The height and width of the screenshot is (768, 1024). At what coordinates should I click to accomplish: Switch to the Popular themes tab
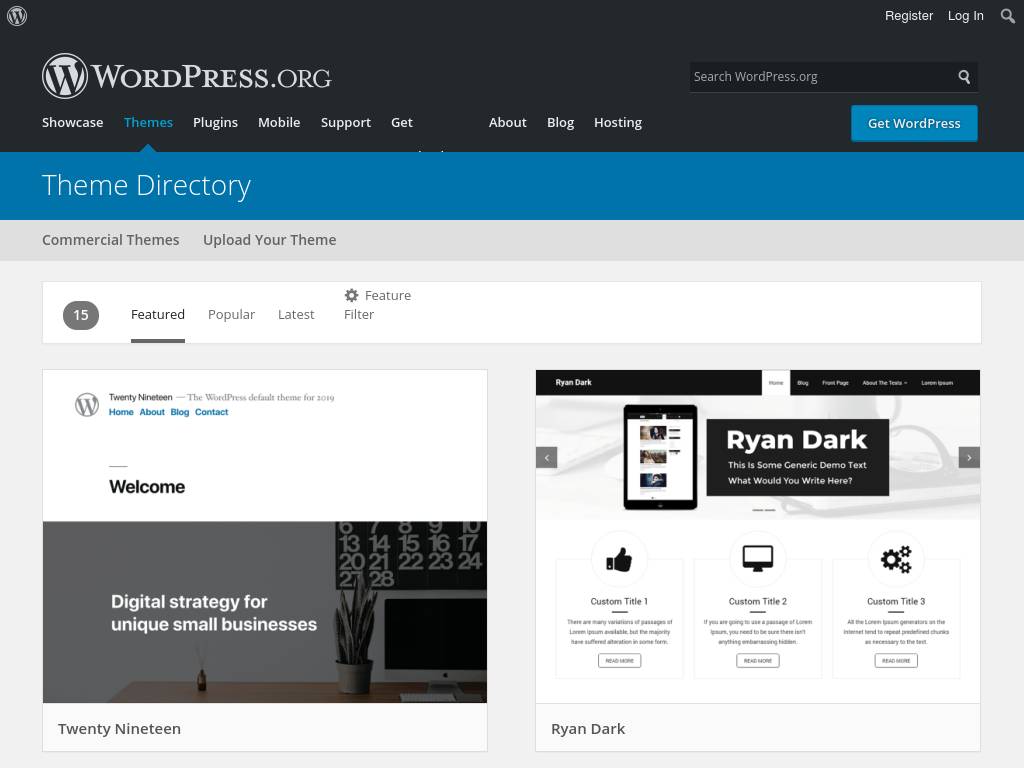[x=231, y=314]
